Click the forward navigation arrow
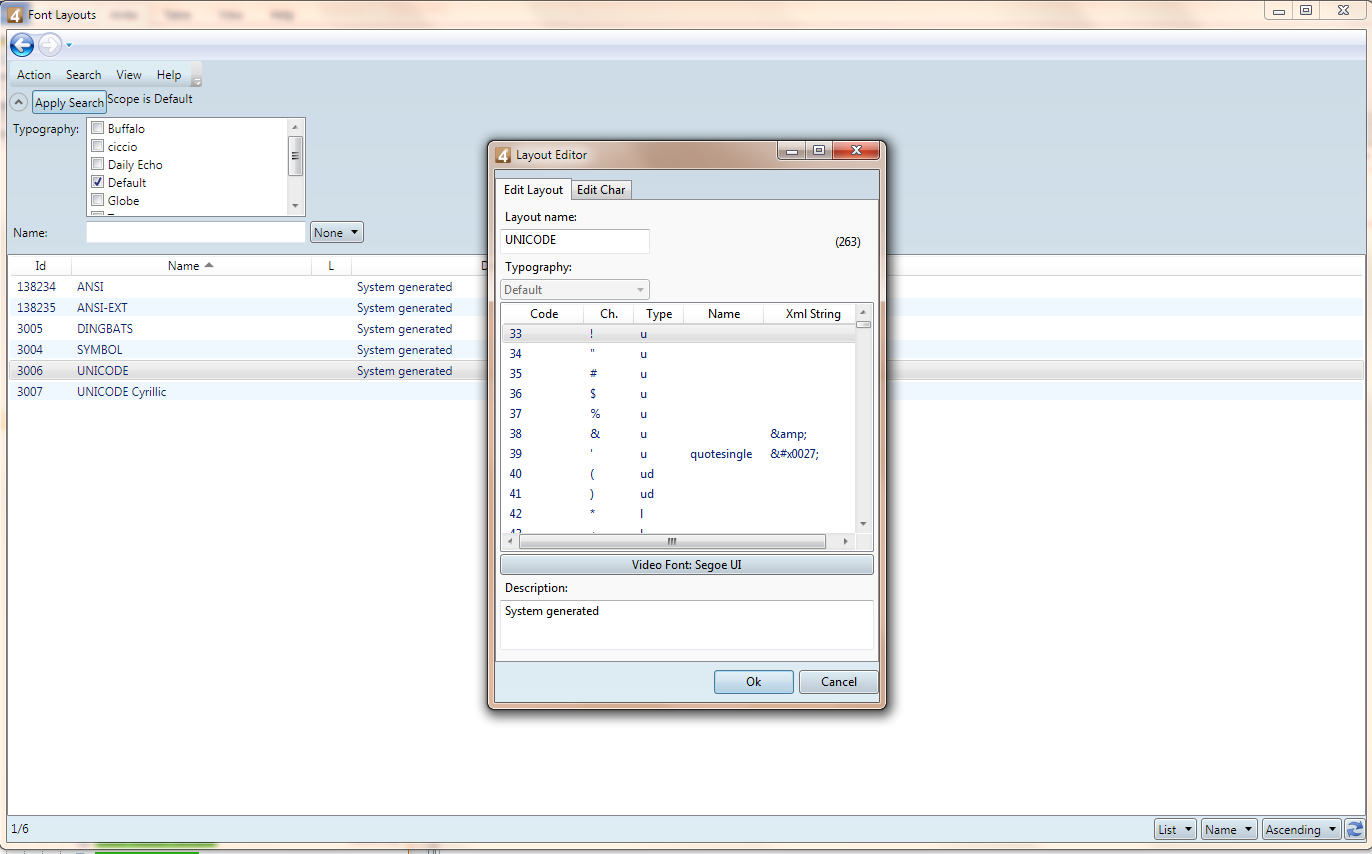This screenshot has height=854, width=1372. (49, 45)
